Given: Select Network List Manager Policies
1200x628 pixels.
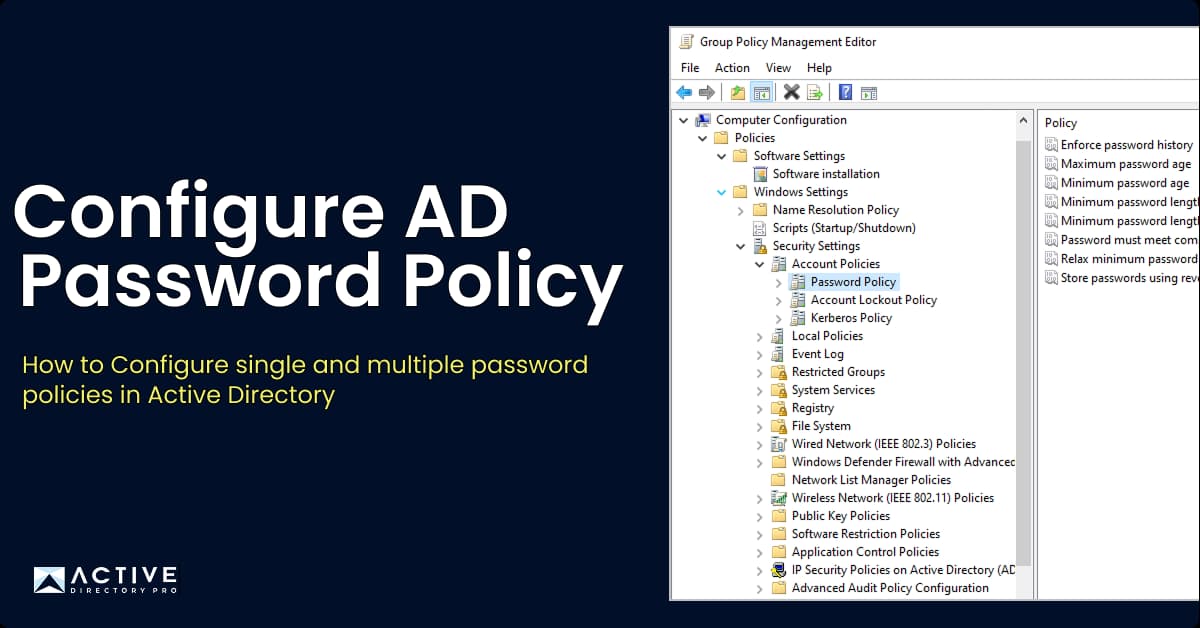Looking at the screenshot, I should tap(871, 480).
